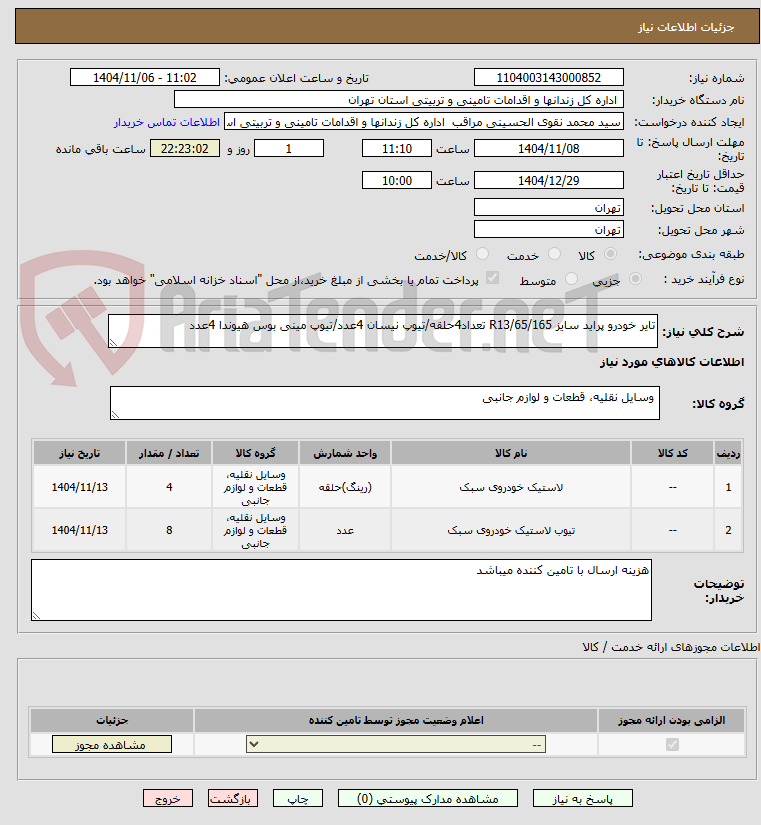Open اطلاعات تماس خریدار link

click(167, 122)
